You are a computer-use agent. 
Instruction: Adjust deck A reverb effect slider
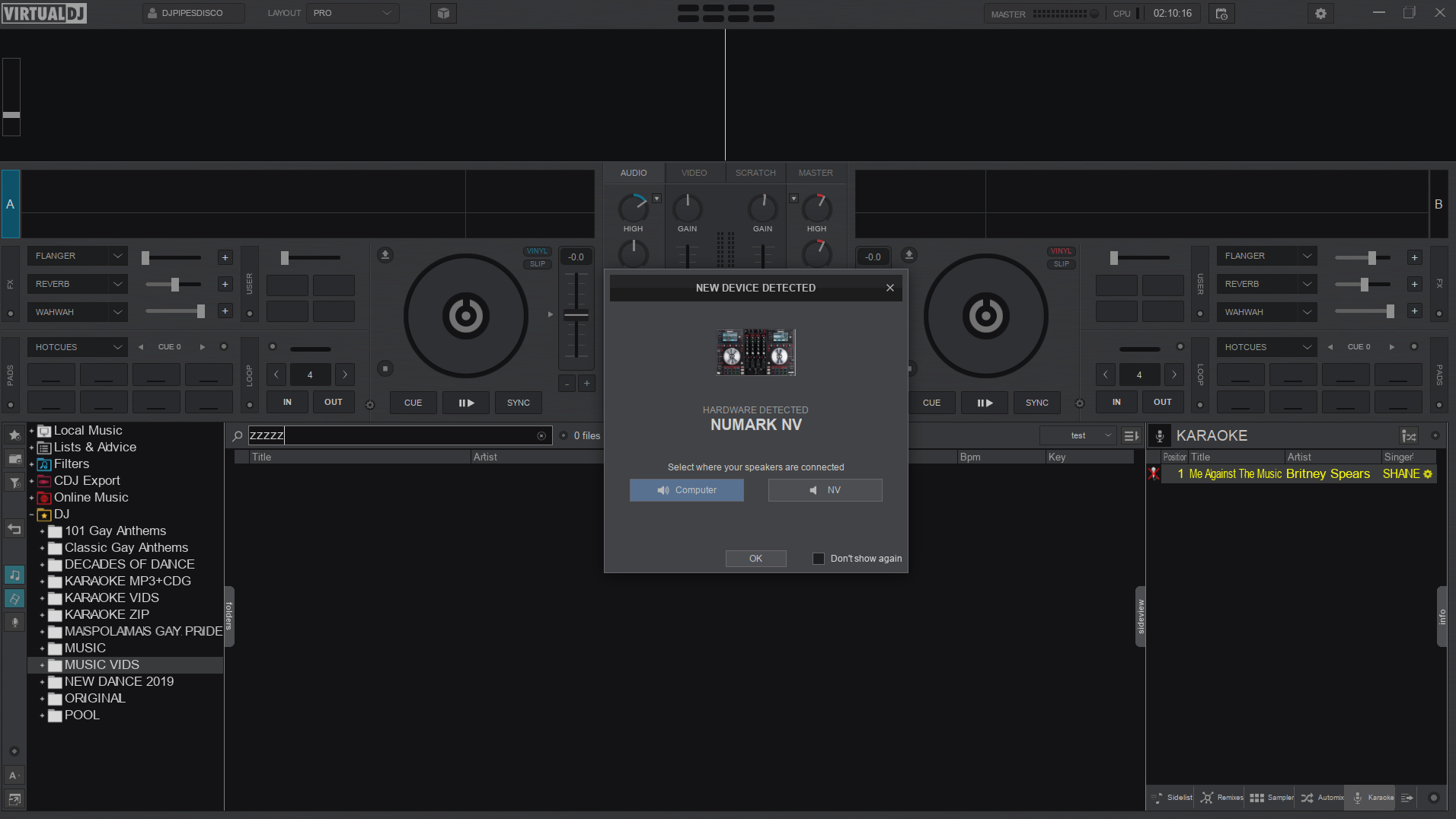coord(174,284)
